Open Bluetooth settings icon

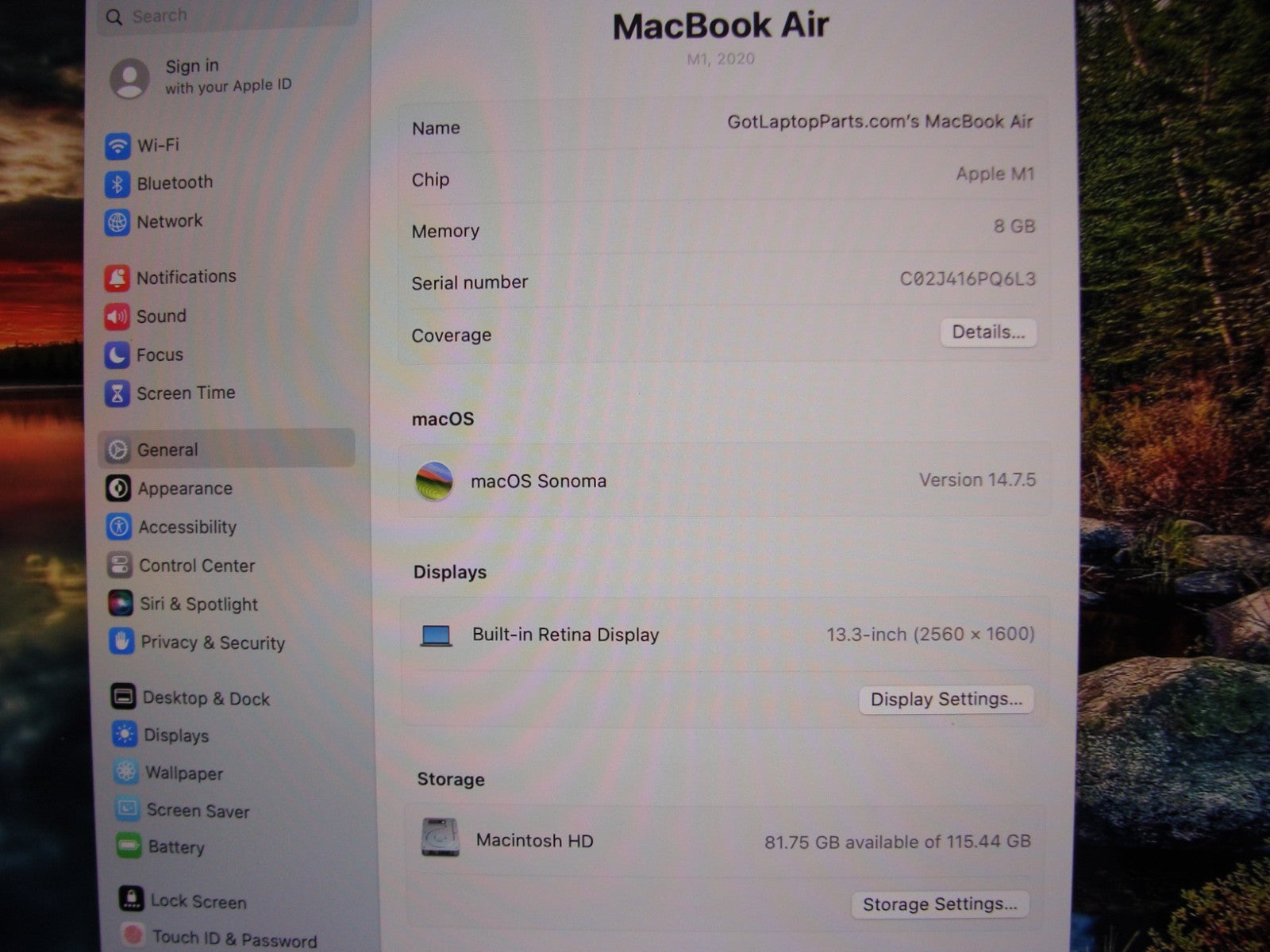pyautogui.click(x=117, y=184)
